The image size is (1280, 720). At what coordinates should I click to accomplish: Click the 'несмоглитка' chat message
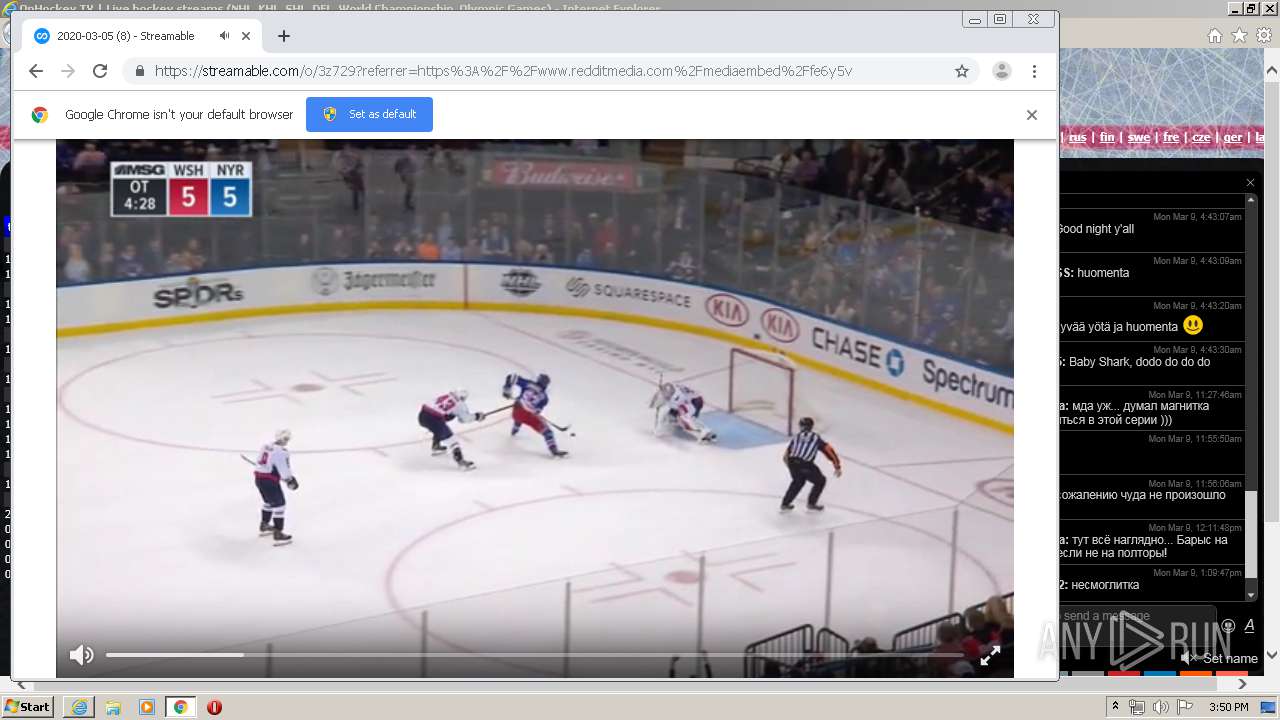pos(1105,585)
